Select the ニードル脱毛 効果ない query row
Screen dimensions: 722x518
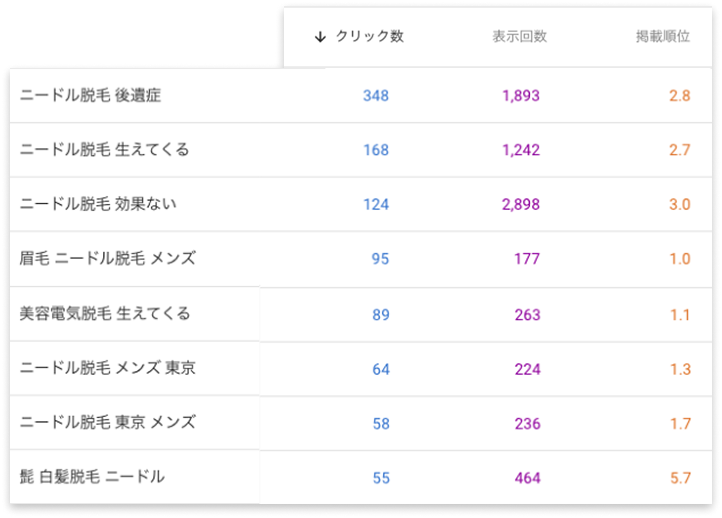coord(98,204)
